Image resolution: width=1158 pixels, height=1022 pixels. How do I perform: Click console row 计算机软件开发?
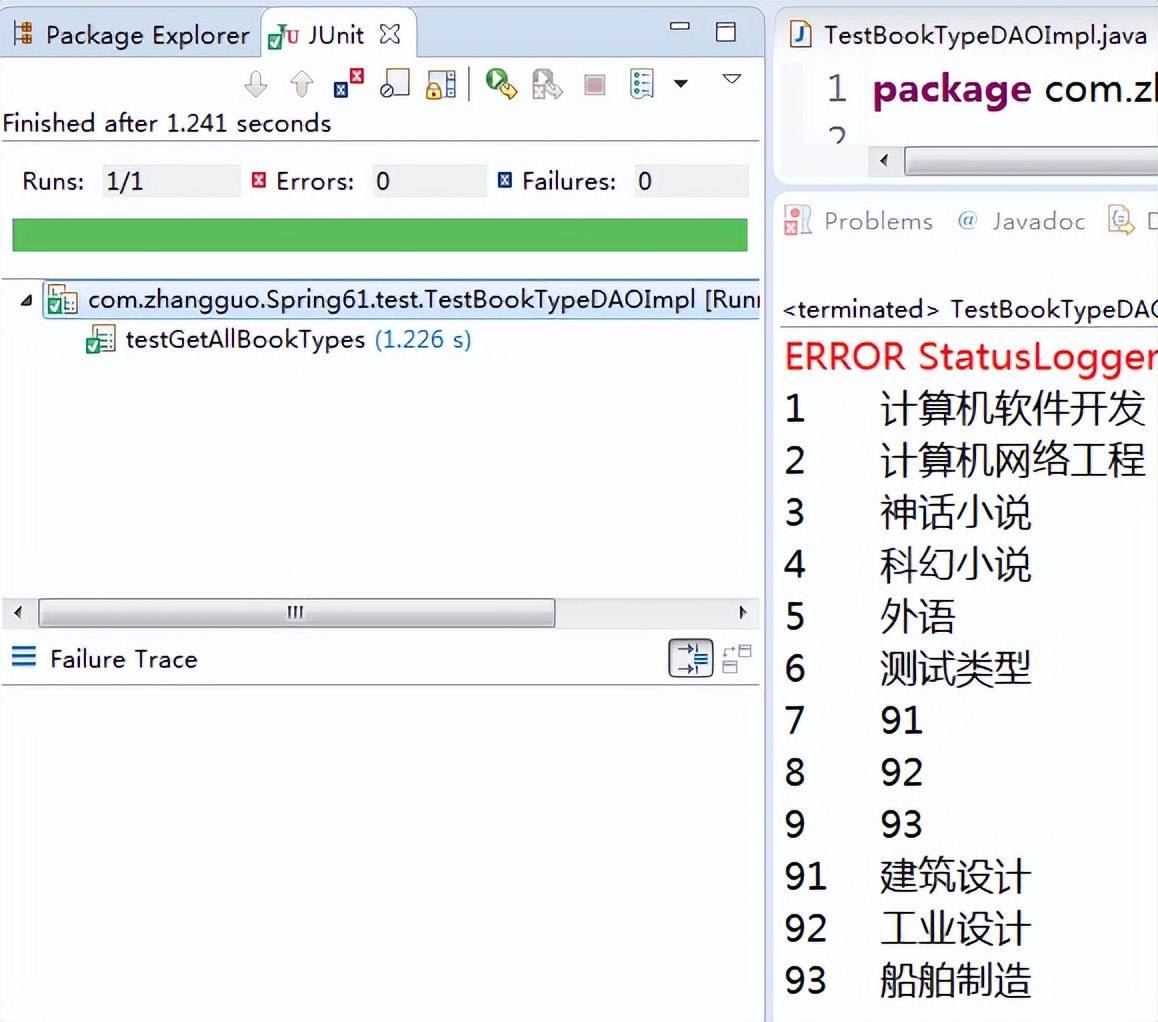coord(965,408)
